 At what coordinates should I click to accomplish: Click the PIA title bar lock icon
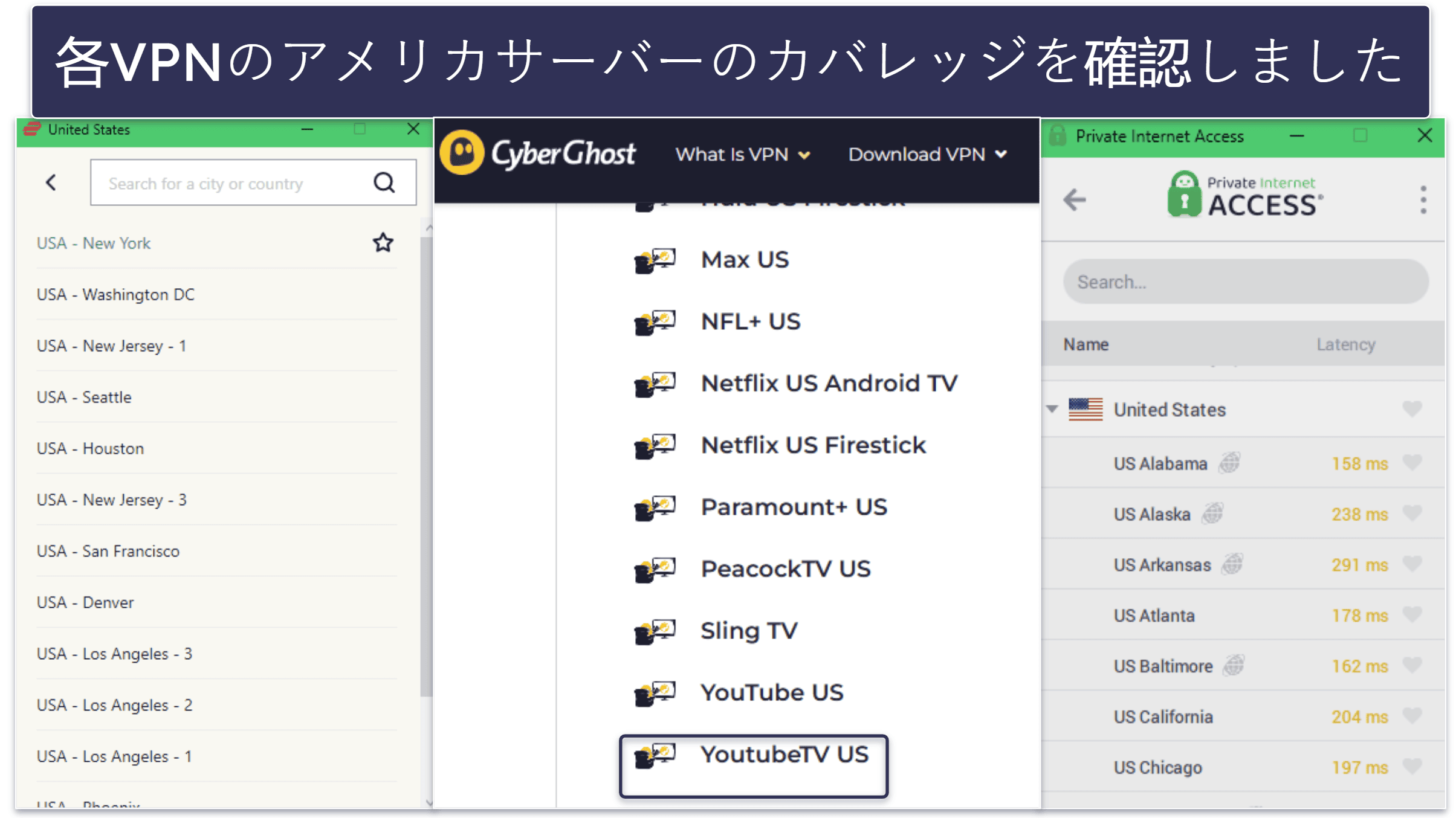(1057, 136)
